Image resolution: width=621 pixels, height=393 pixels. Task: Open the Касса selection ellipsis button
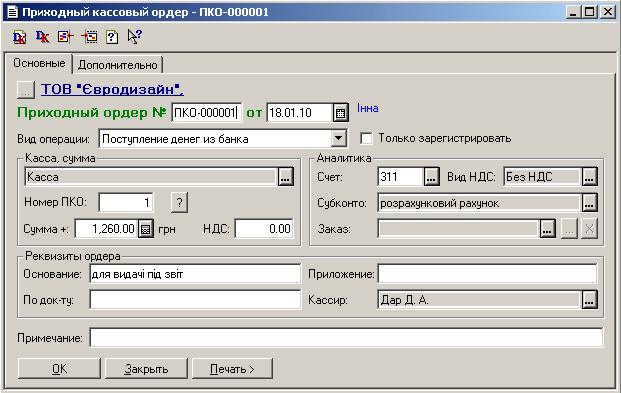click(x=285, y=177)
